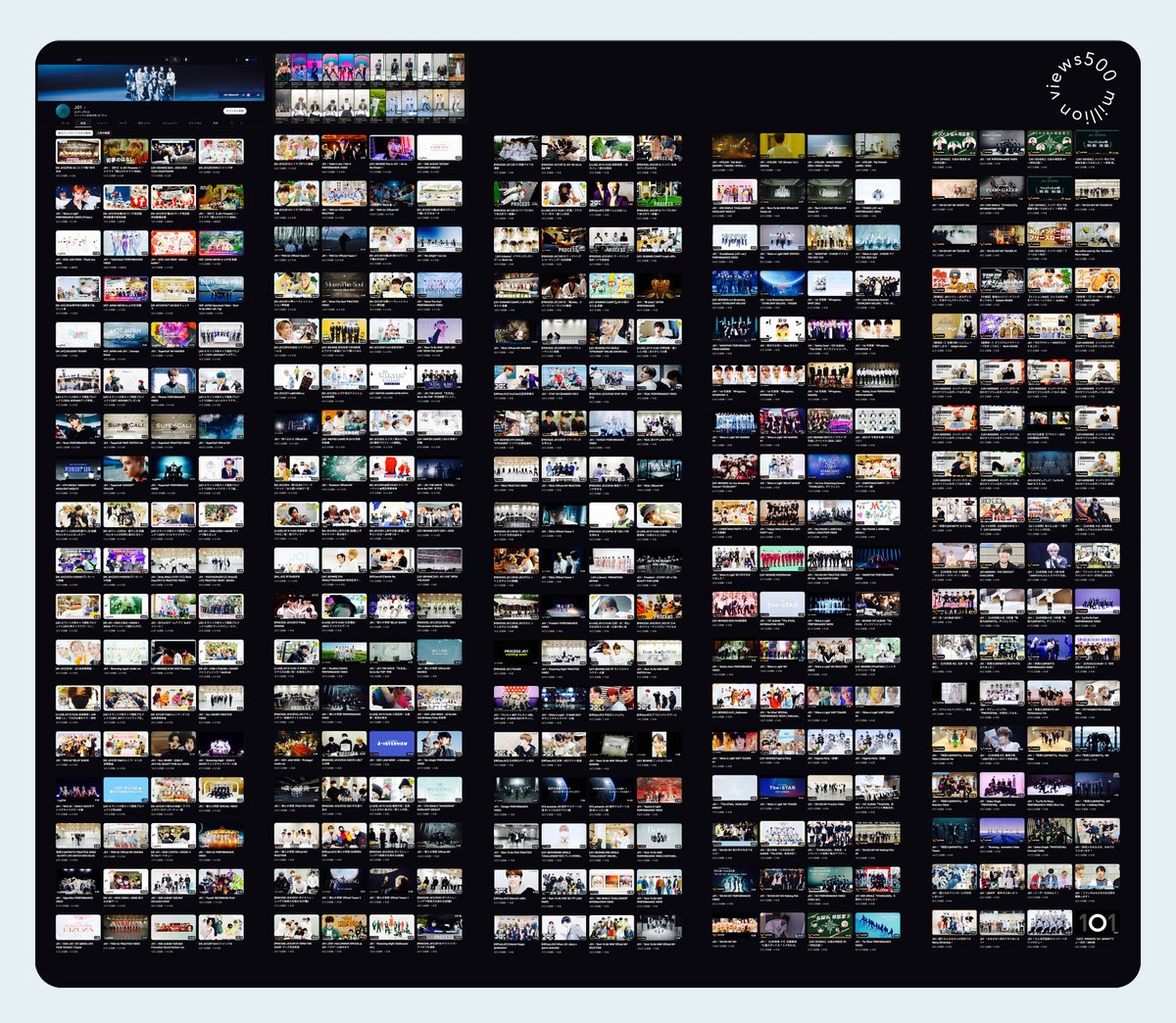This screenshot has width=1176, height=1023.
Task: Click the YouTube search magnifier icon
Action: pos(175,60)
